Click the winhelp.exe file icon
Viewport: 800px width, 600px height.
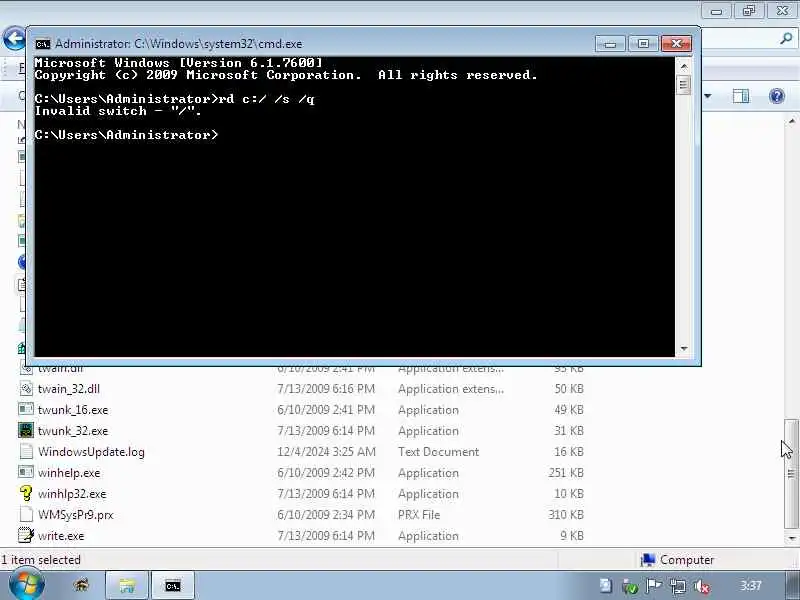click(x=26, y=472)
